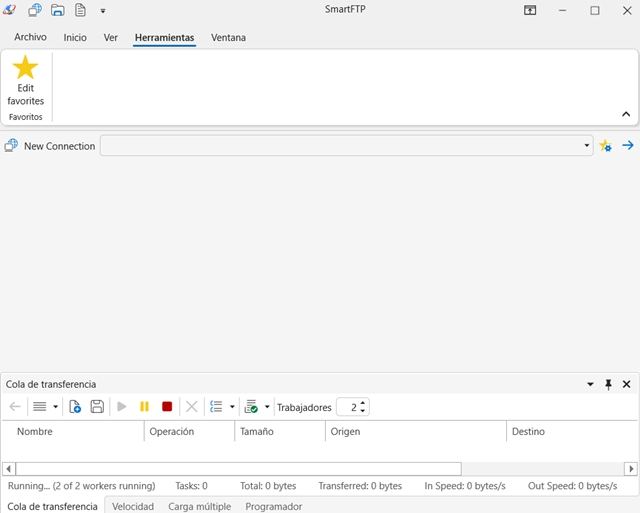Expand the quick access toolbar customize arrow
This screenshot has height=513, width=640.
(103, 11)
